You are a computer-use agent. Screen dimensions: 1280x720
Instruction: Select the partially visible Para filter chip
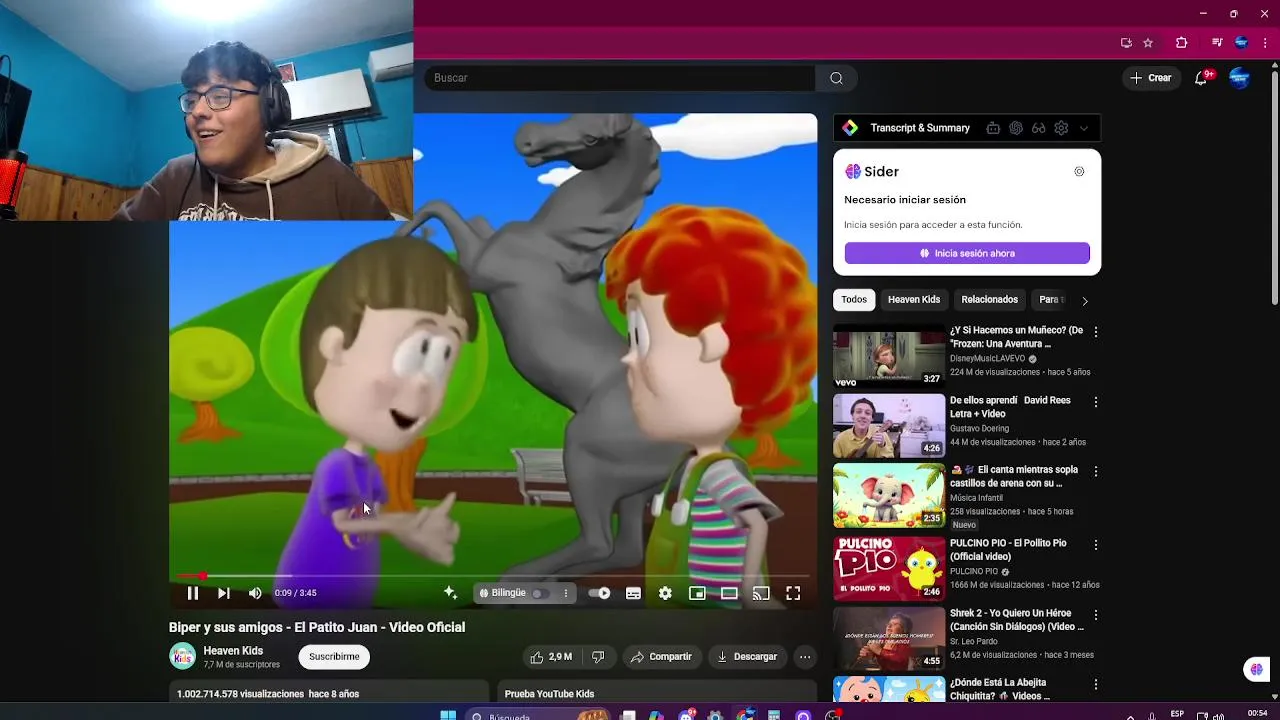1049,300
